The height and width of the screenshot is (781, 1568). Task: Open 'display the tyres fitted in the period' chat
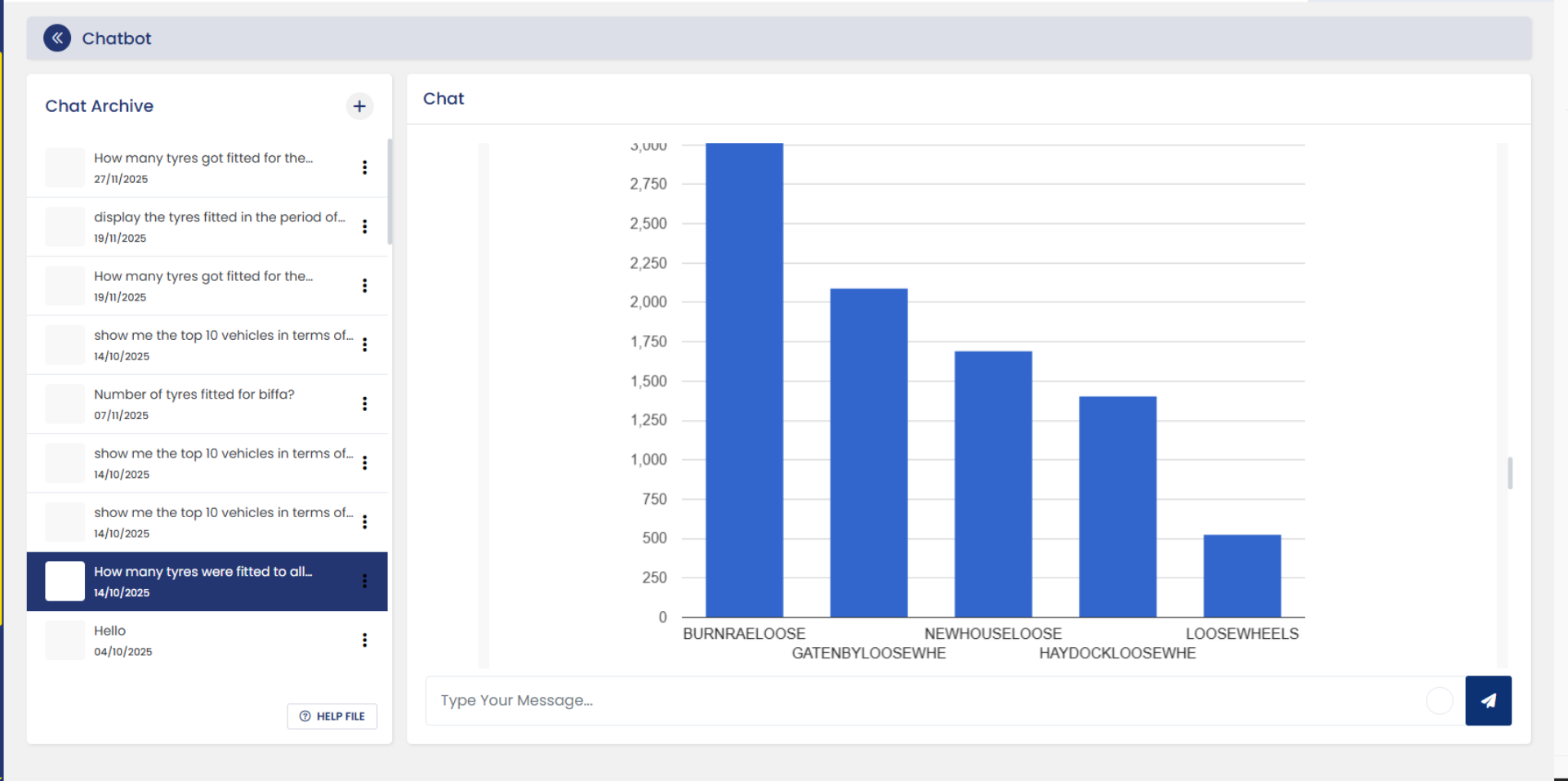[207, 227]
